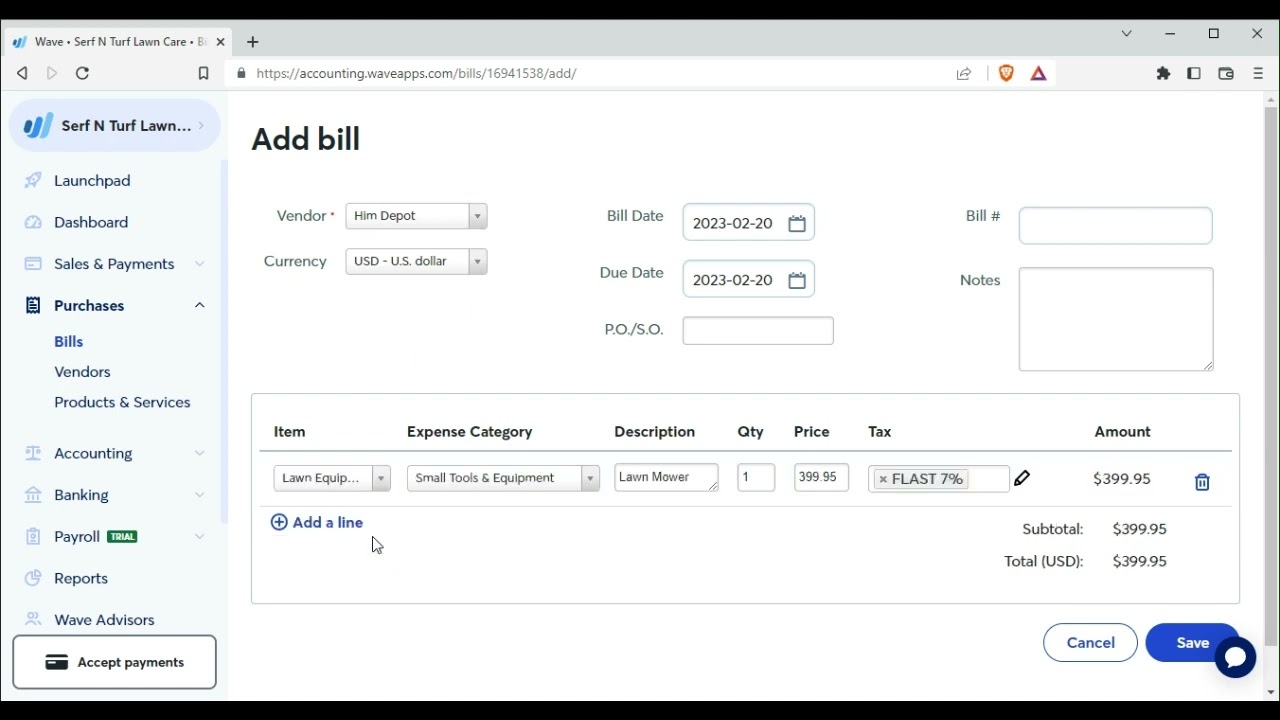
Task: Open the Serf N Turf Lawn business switcher
Action: tap(114, 126)
